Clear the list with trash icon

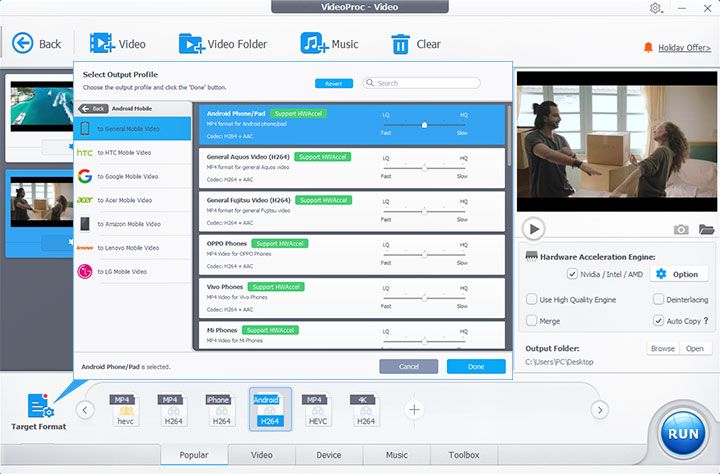click(x=400, y=44)
